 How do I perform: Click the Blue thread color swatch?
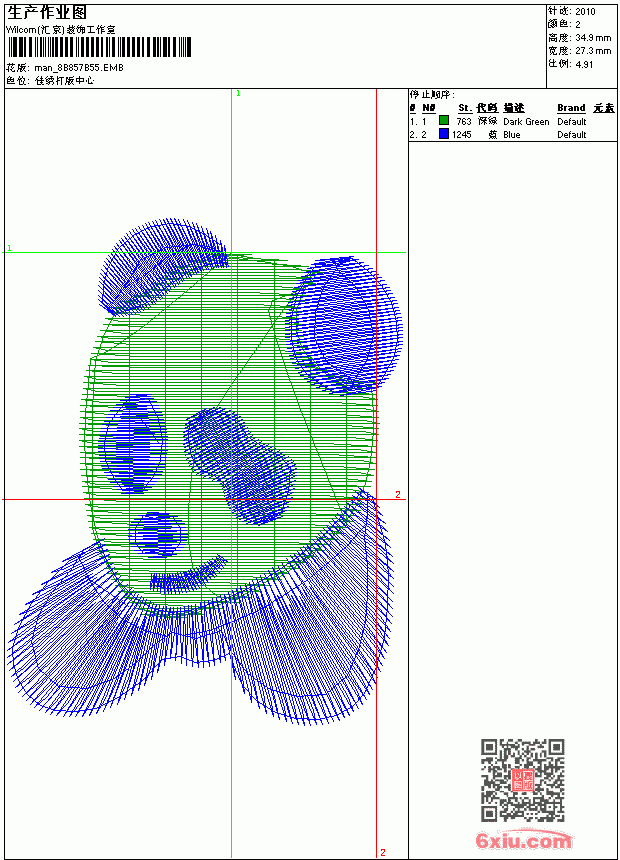click(x=444, y=134)
